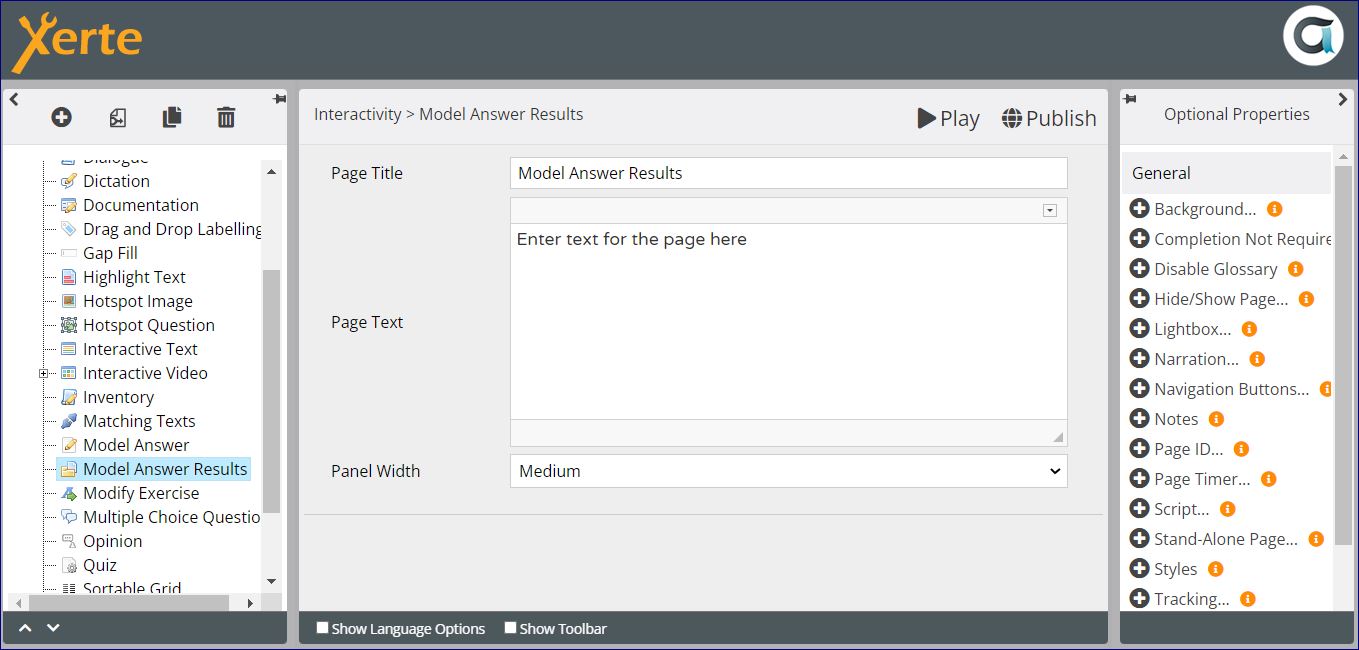Add the Narration optional property
The width and height of the screenshot is (1359, 650).
click(1139, 359)
